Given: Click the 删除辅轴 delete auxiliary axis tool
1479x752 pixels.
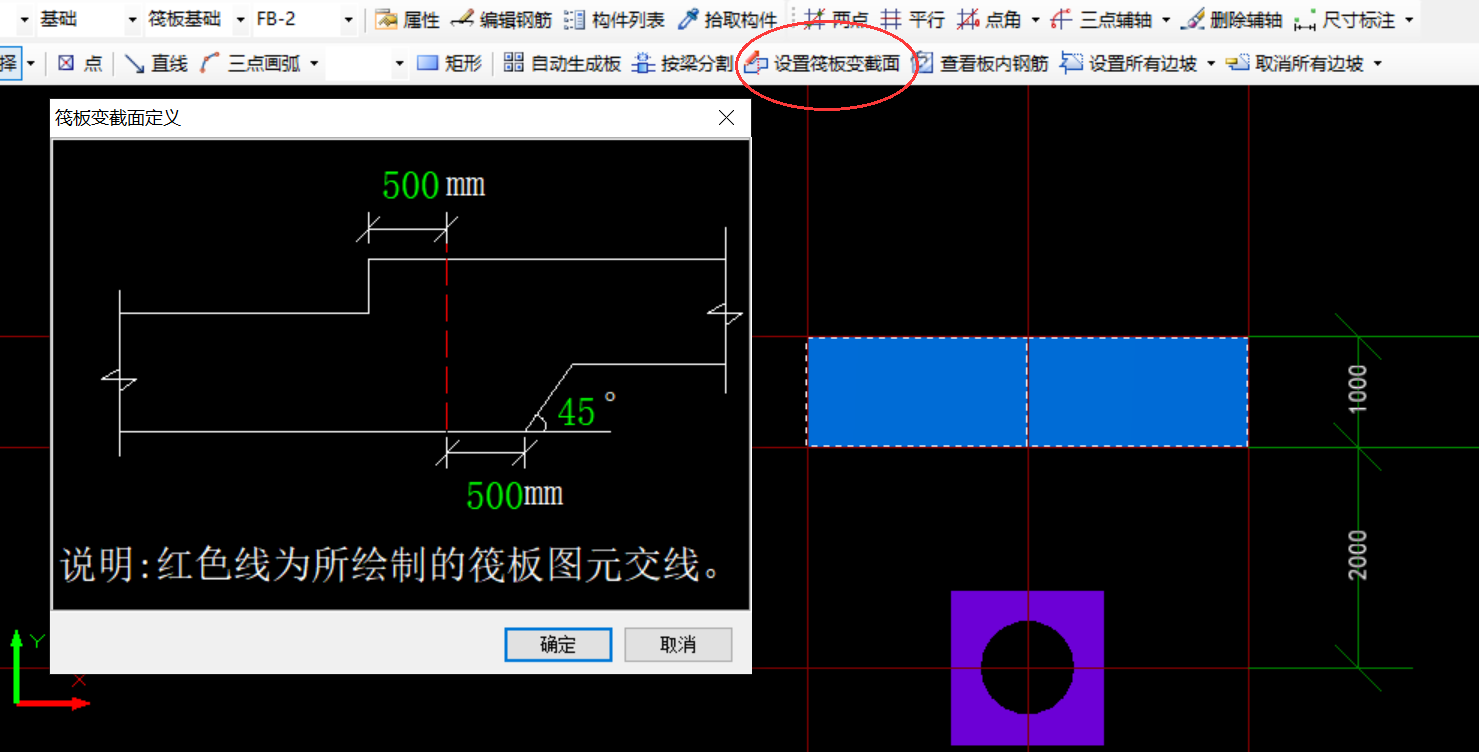Looking at the screenshot, I should click(x=1232, y=20).
